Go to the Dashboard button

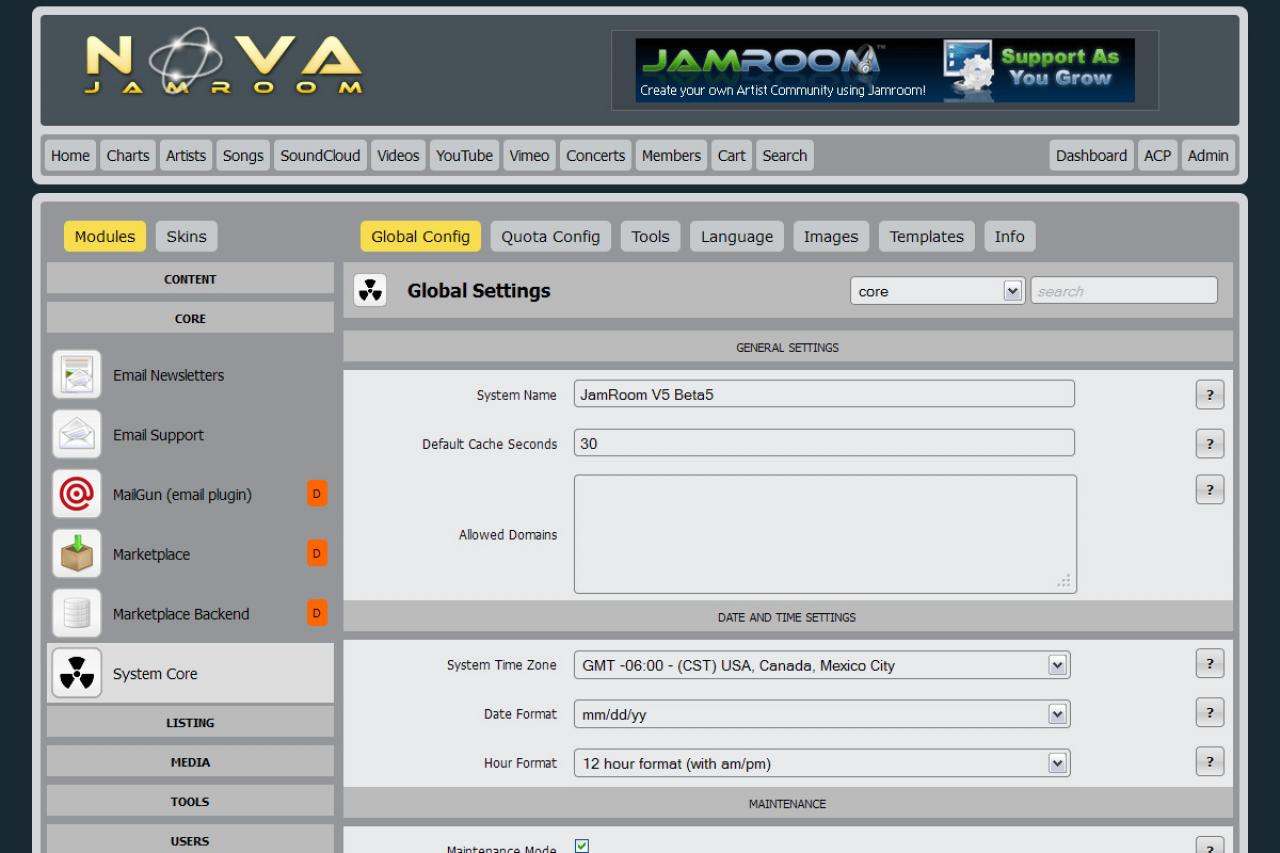pyautogui.click(x=1091, y=156)
